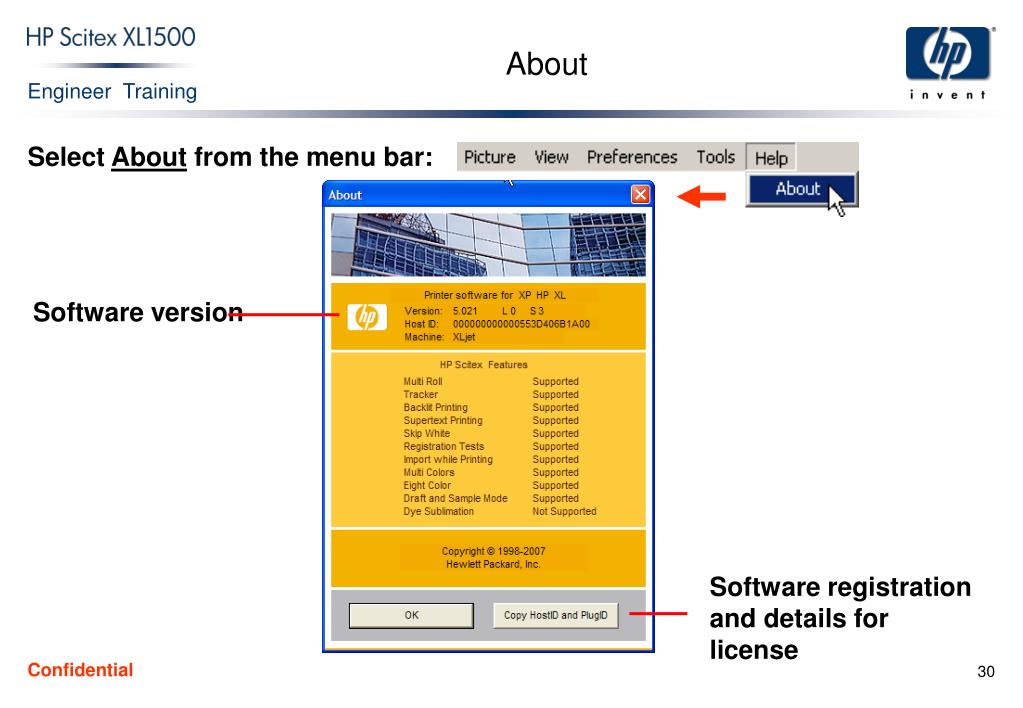Image resolution: width=1023 pixels, height=708 pixels.
Task: Click the 'S 3' value beside the version
Action: pyautogui.click(x=537, y=311)
